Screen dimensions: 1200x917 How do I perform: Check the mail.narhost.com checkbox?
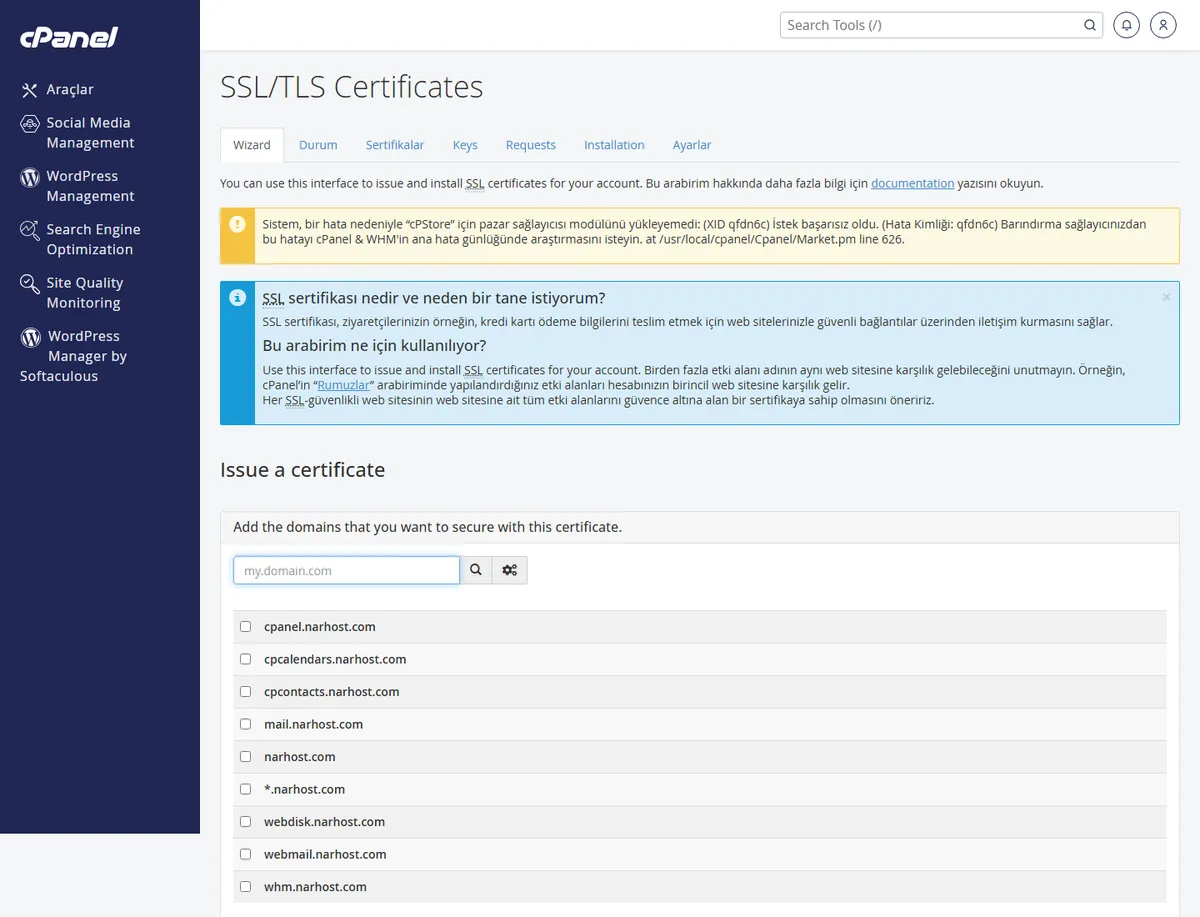[x=246, y=724]
